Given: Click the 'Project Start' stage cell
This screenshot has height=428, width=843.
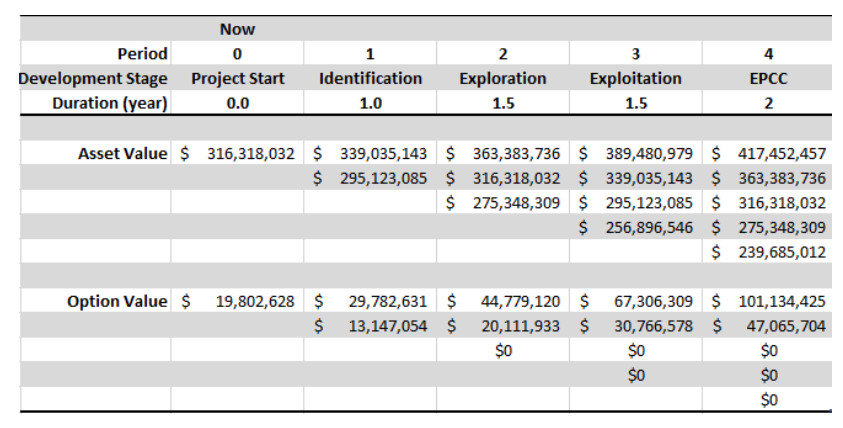Looking at the screenshot, I should [237, 78].
